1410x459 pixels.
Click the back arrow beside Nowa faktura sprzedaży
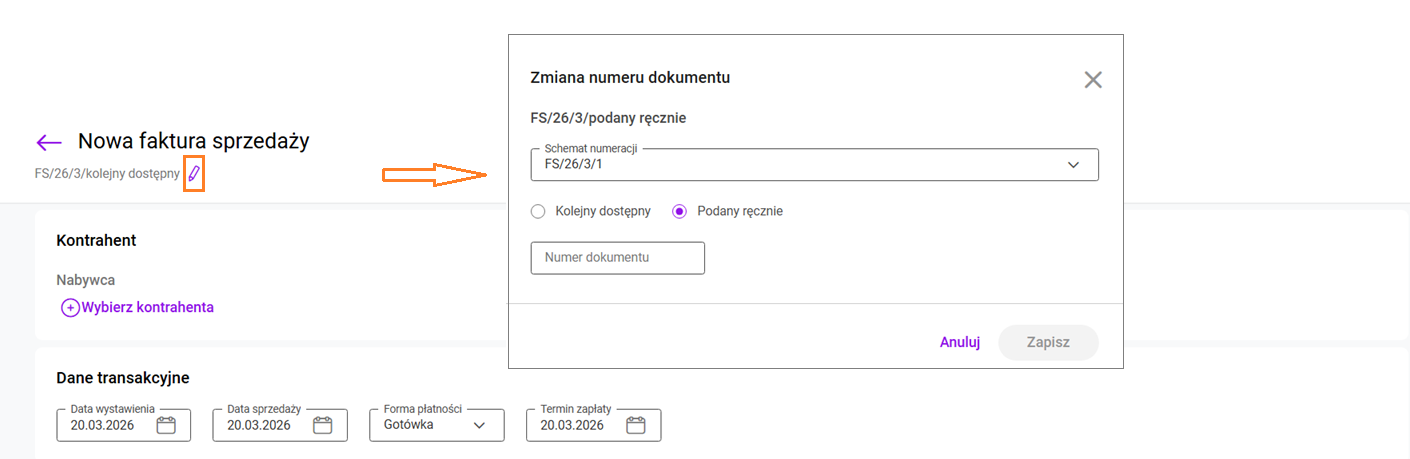tap(49, 142)
